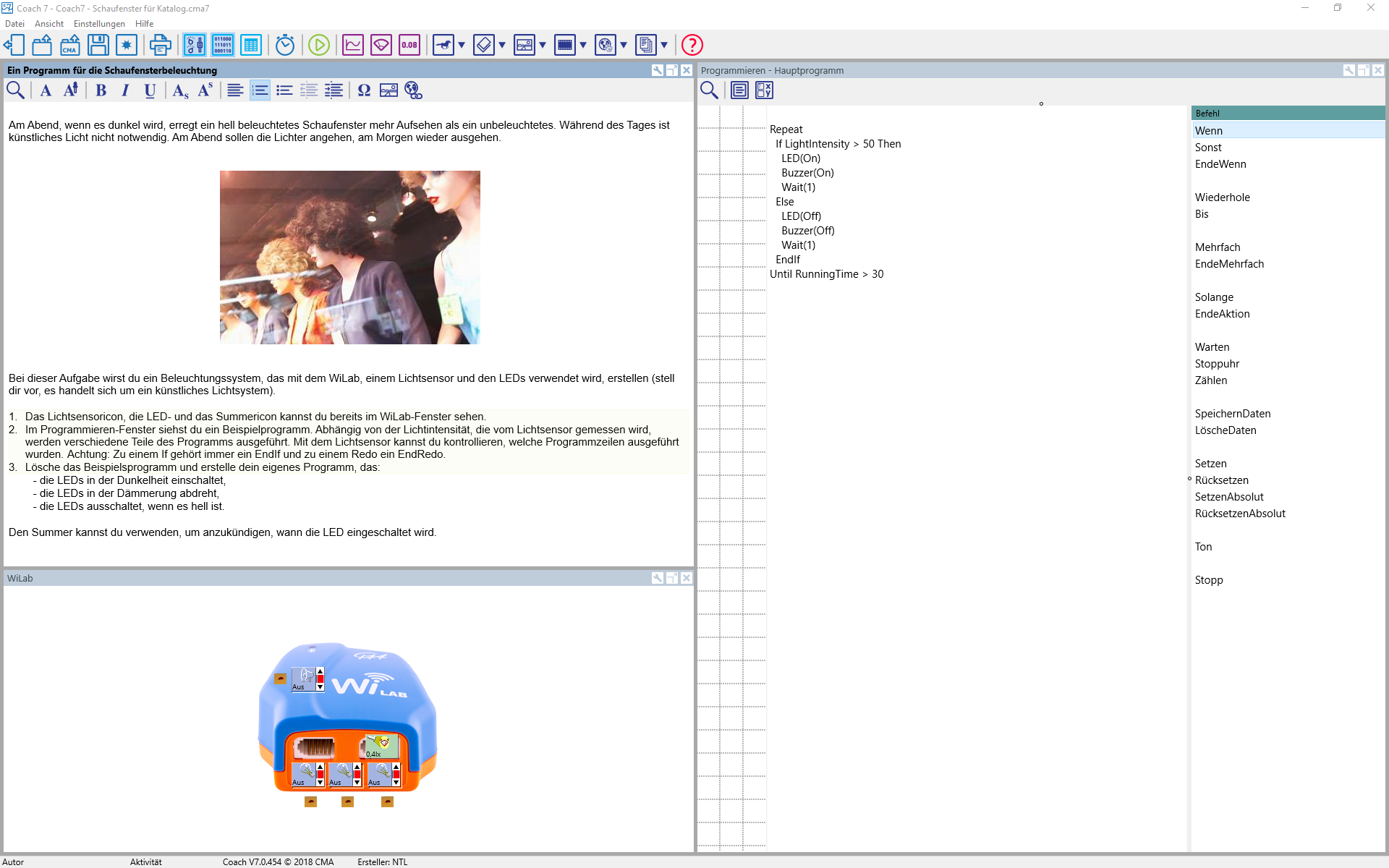
Task: Toggle italic formatting in text editor
Action: tap(124, 90)
